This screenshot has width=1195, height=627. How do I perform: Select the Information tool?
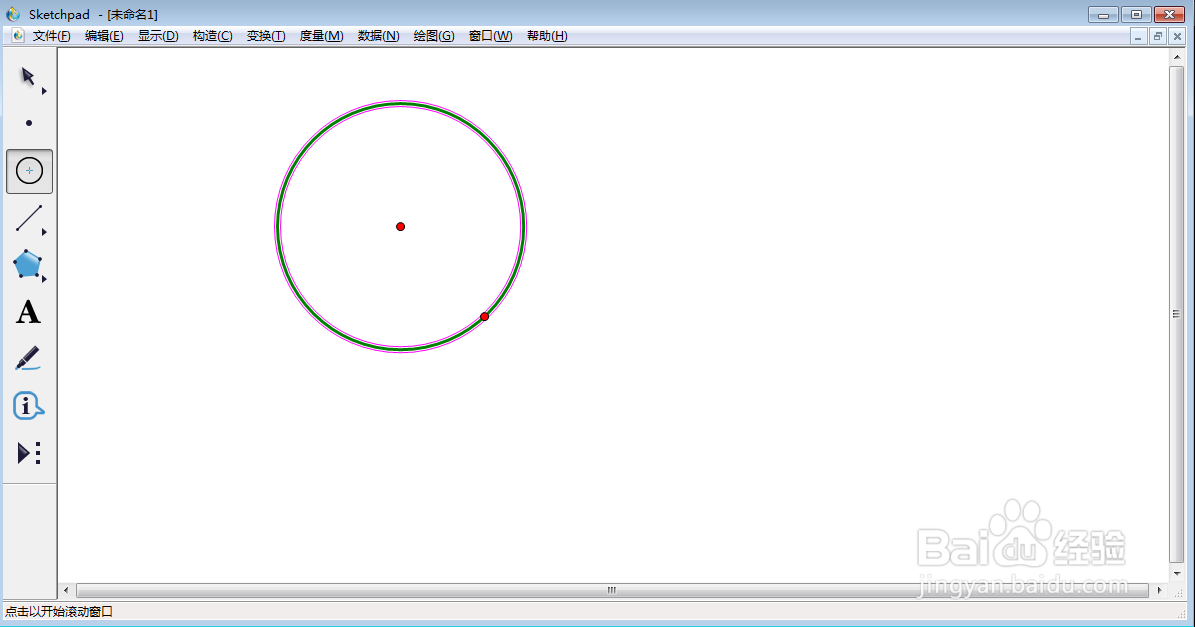[x=28, y=406]
